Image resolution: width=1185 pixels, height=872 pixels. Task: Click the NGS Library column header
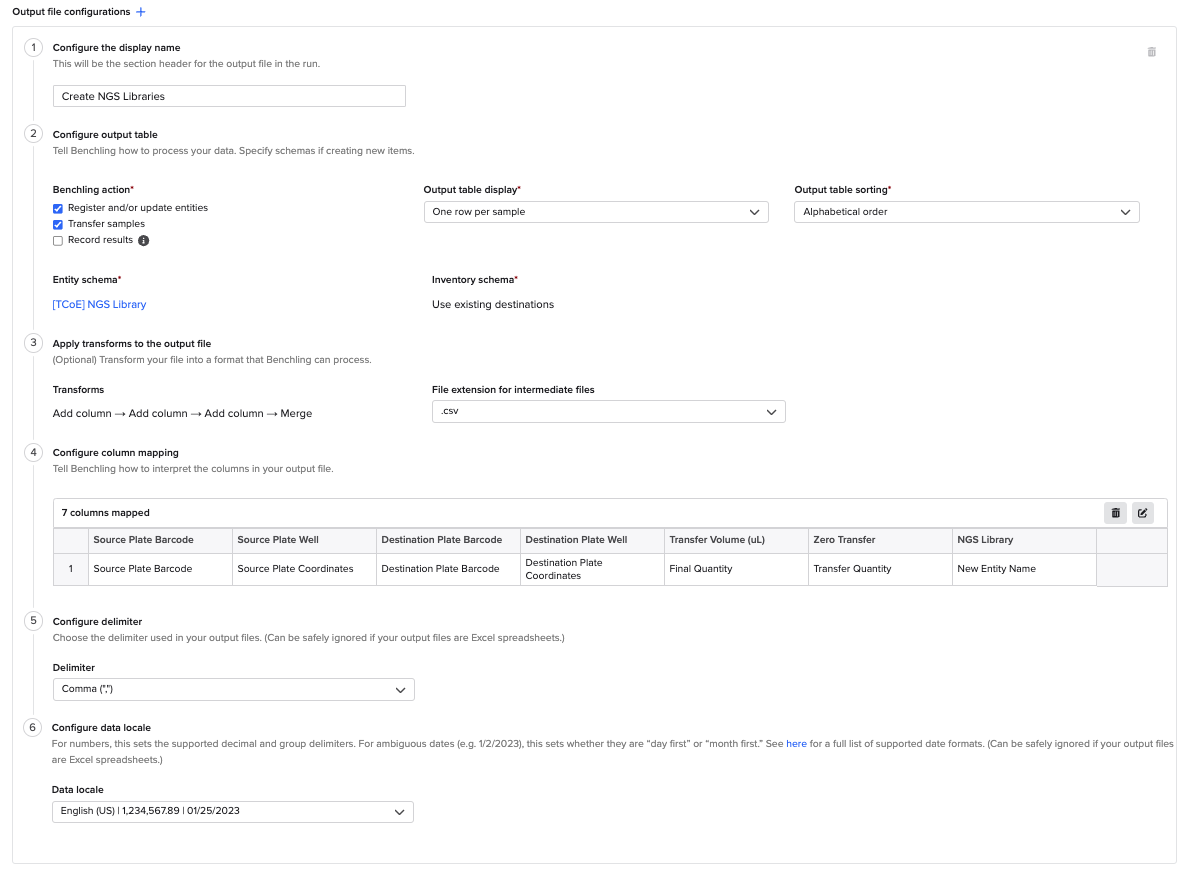point(1024,540)
